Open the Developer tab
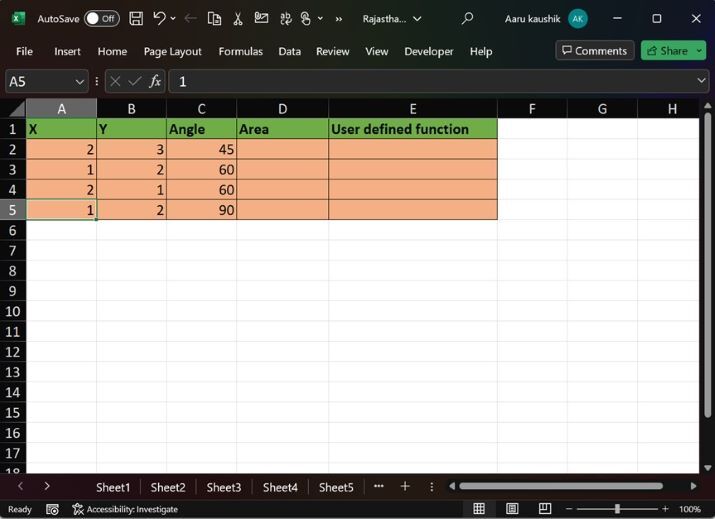Viewport: 715px width, 519px height. [x=429, y=52]
